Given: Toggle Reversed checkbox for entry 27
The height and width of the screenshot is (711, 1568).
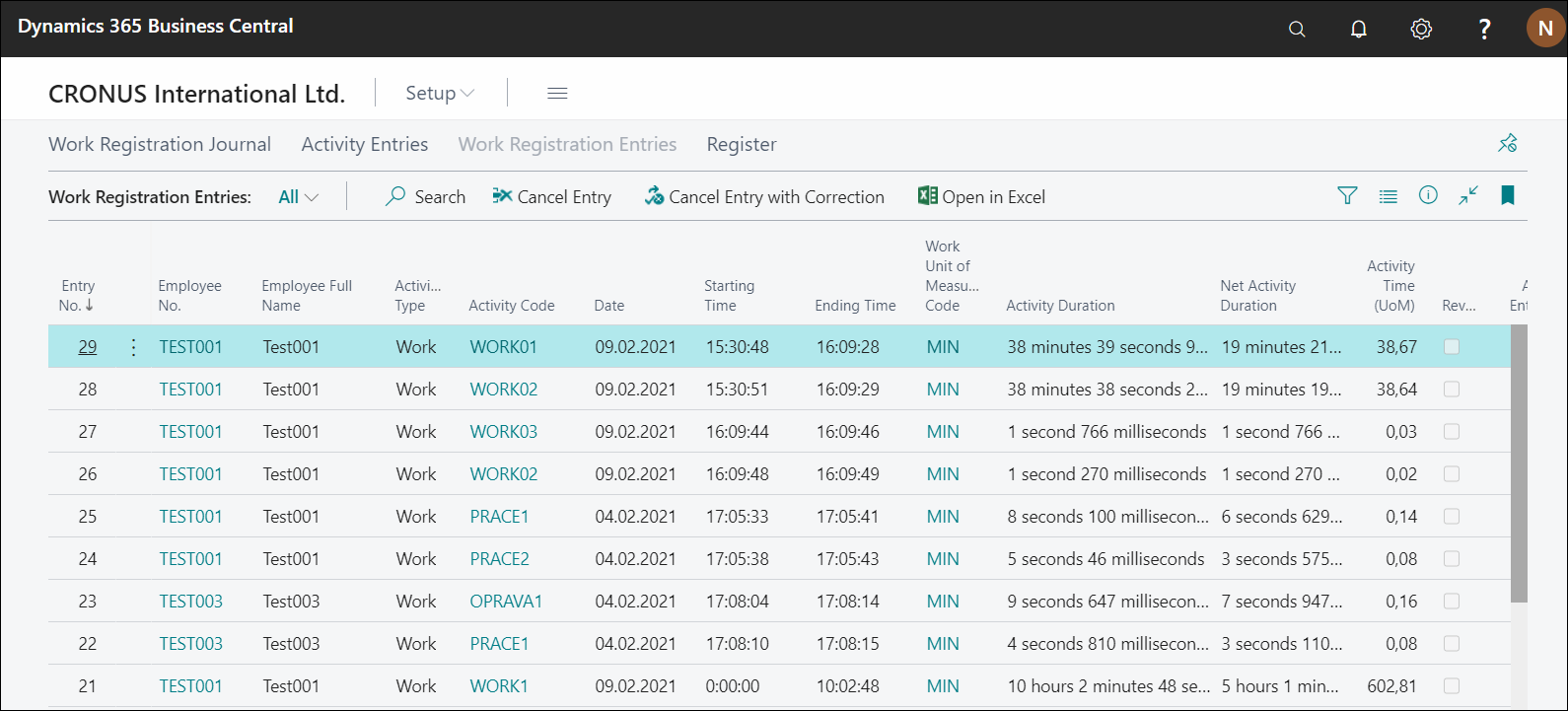Looking at the screenshot, I should click(x=1452, y=432).
